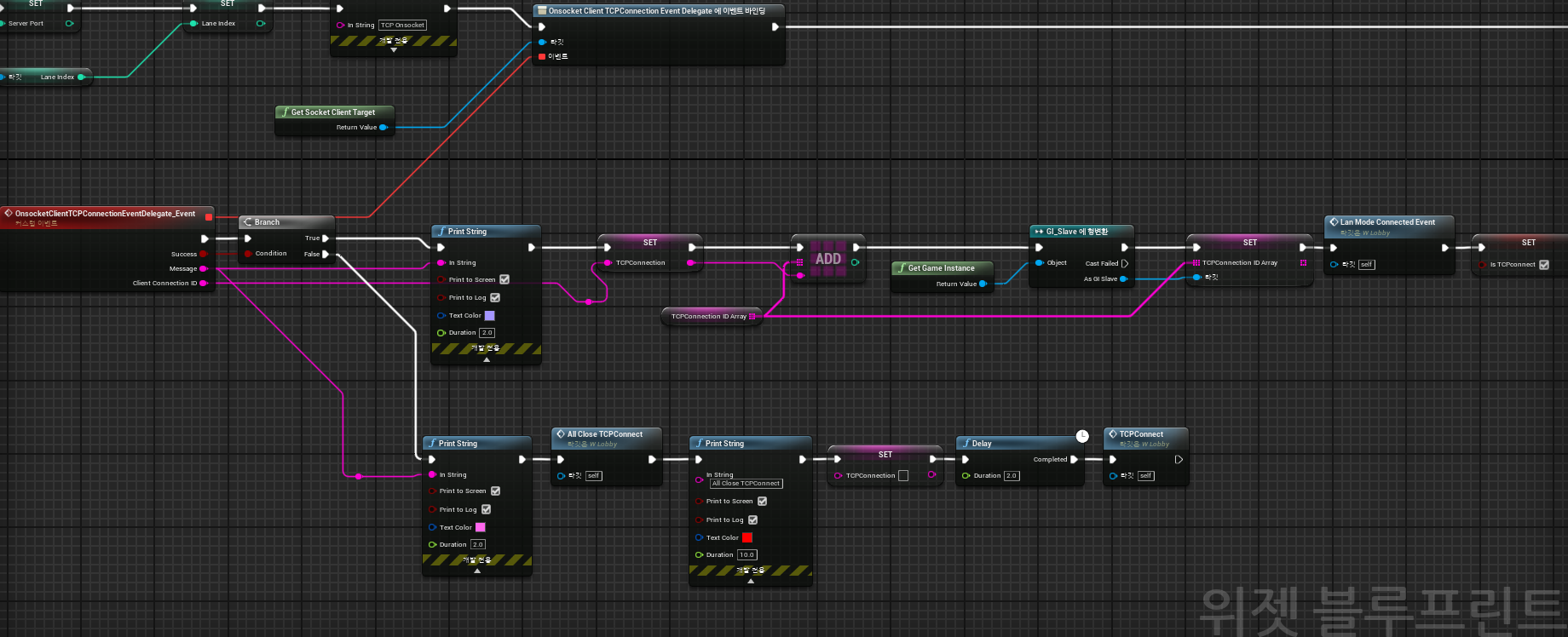Select the Object input pin on GI_Slave cast
This screenshot has width=1568, height=637.
(1039, 263)
